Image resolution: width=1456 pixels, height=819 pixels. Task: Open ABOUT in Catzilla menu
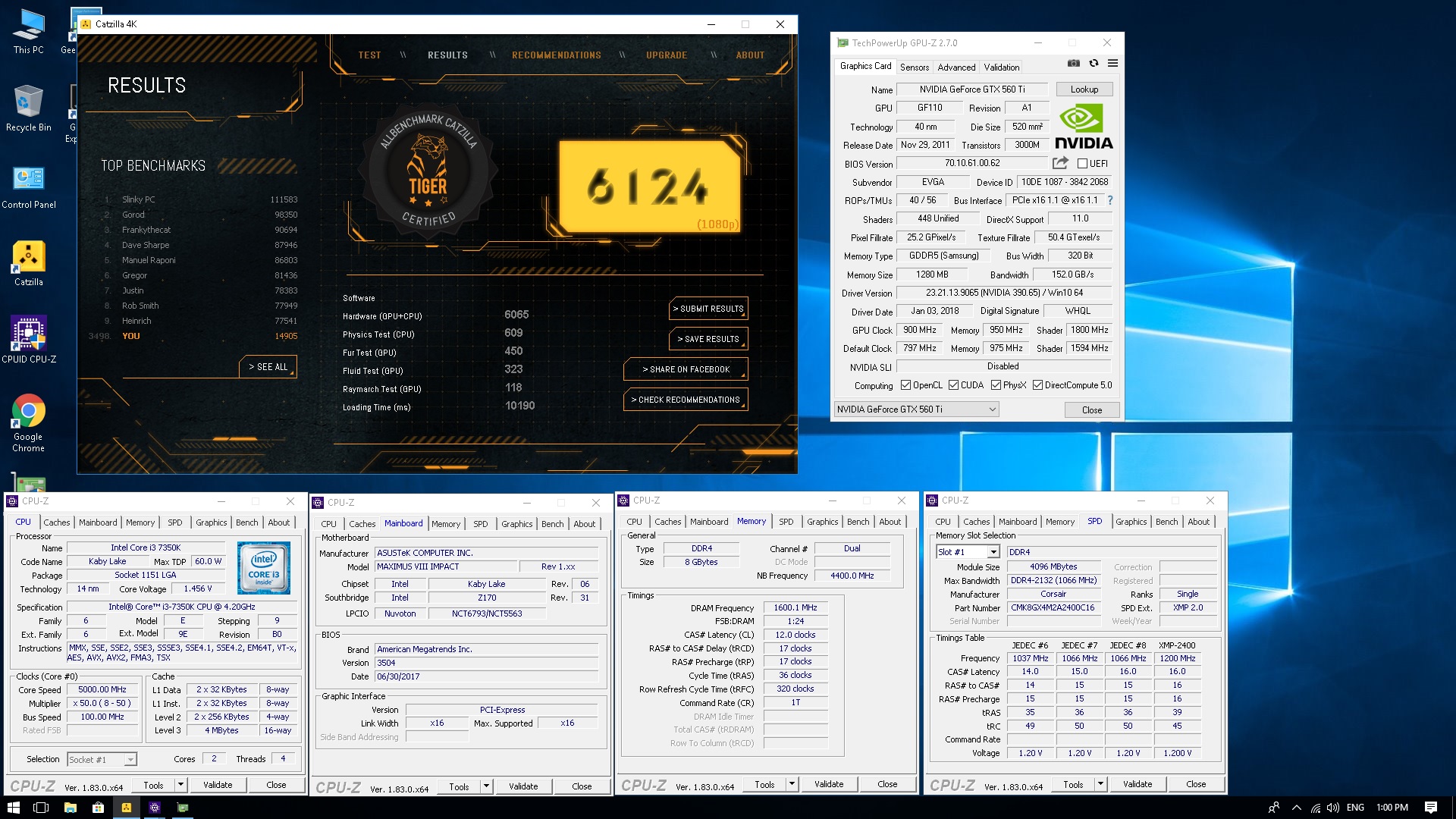coord(750,55)
